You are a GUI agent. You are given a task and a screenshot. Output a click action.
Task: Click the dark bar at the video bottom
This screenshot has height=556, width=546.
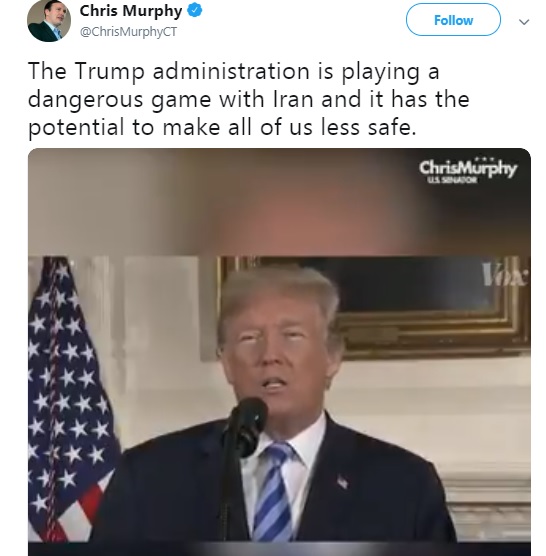point(279,549)
